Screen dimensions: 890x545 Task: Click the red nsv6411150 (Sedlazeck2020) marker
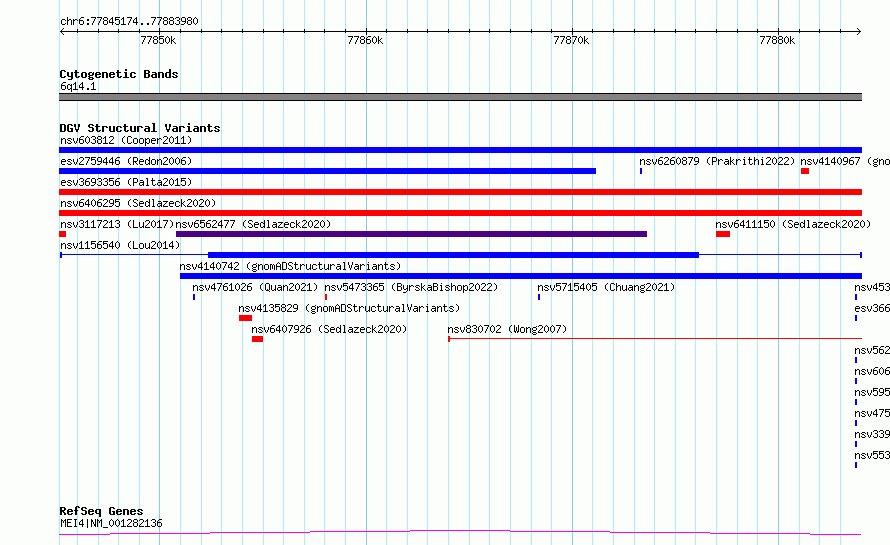(x=723, y=234)
